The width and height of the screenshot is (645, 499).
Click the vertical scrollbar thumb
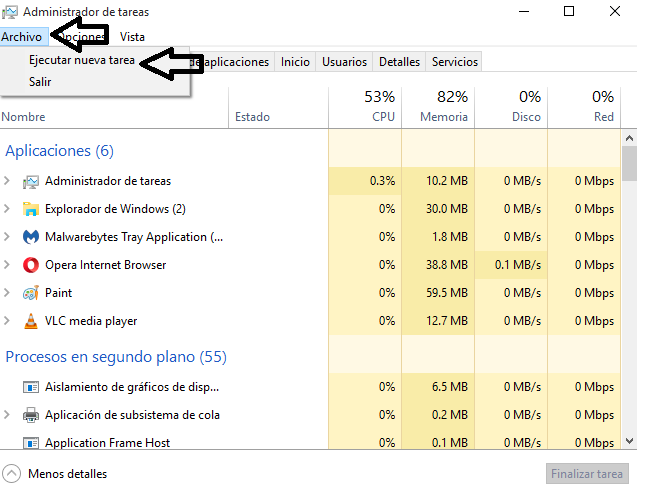click(x=629, y=164)
